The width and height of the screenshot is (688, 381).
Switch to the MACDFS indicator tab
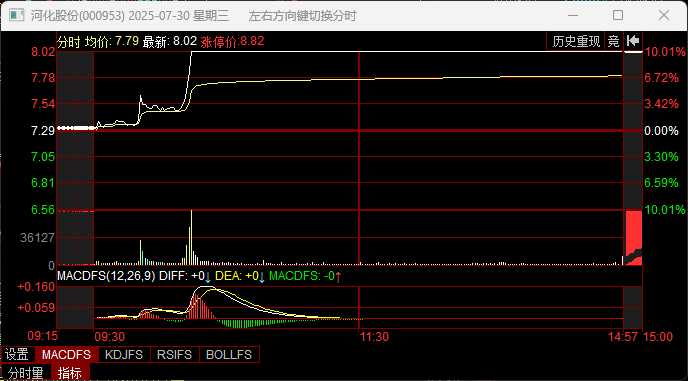point(66,355)
